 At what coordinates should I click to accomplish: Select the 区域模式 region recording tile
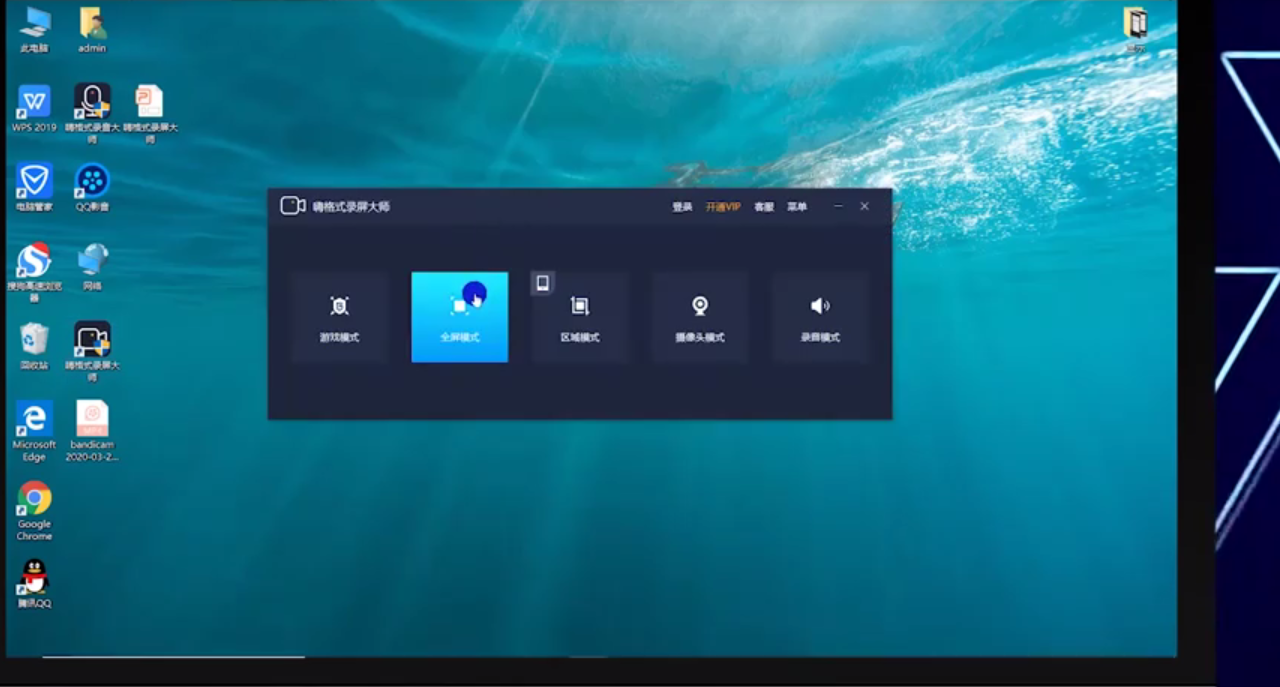tap(580, 317)
